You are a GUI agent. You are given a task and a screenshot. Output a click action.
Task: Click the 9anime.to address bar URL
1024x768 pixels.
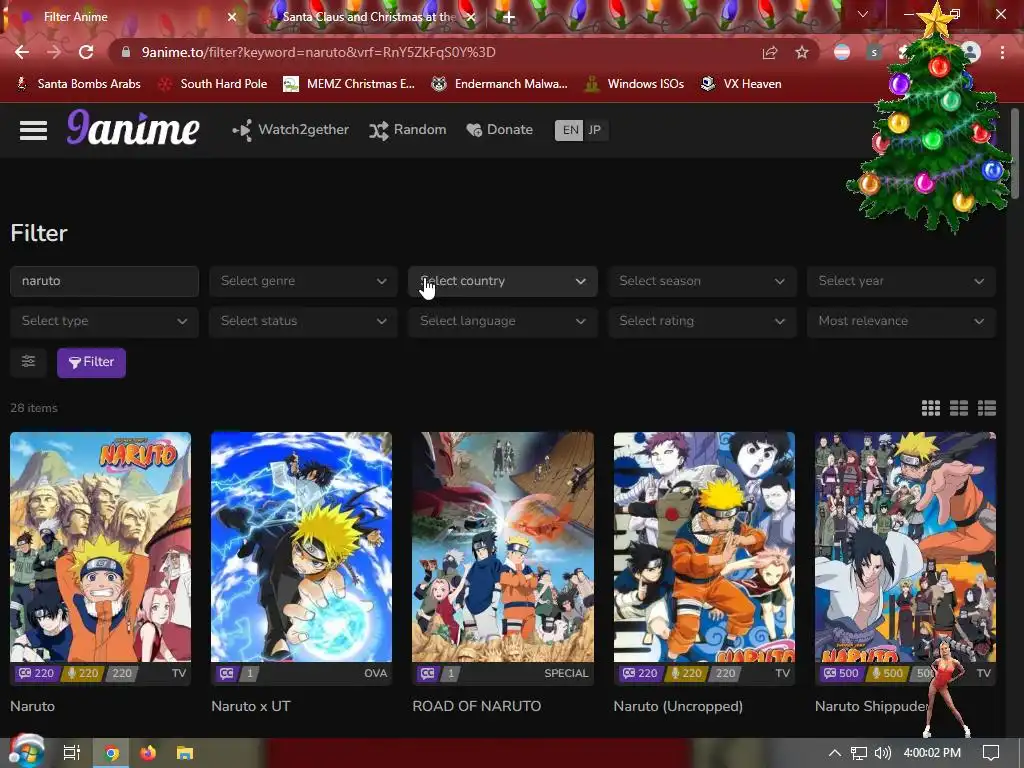coord(318,52)
